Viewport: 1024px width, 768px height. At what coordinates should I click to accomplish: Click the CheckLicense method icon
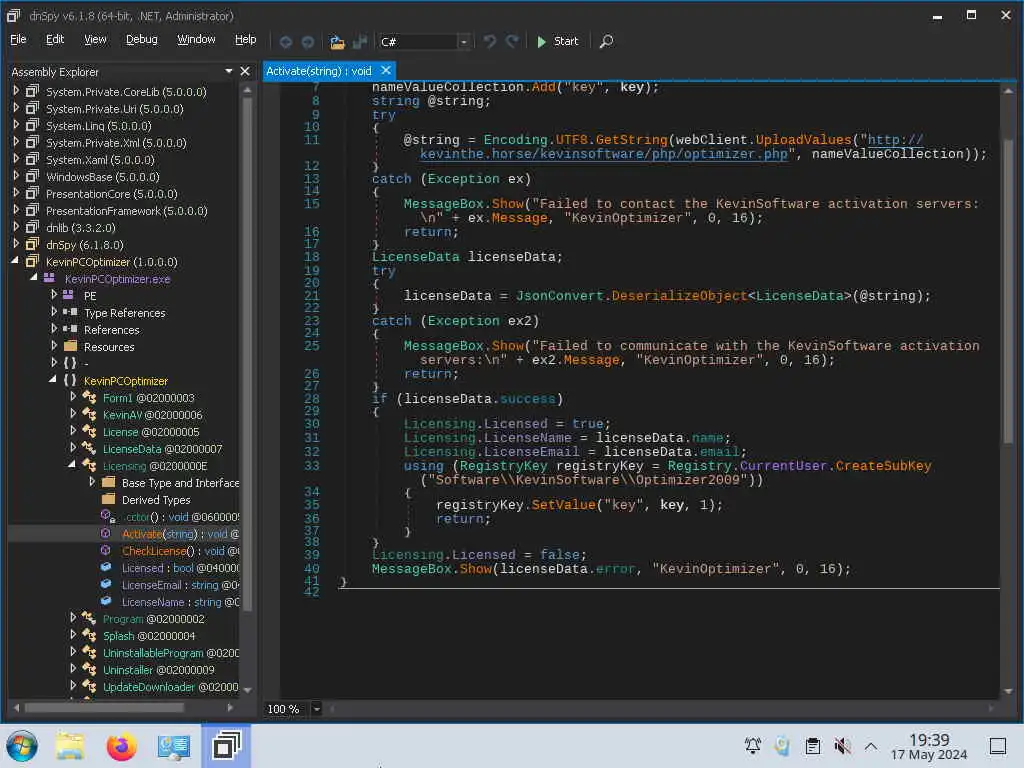pos(106,551)
